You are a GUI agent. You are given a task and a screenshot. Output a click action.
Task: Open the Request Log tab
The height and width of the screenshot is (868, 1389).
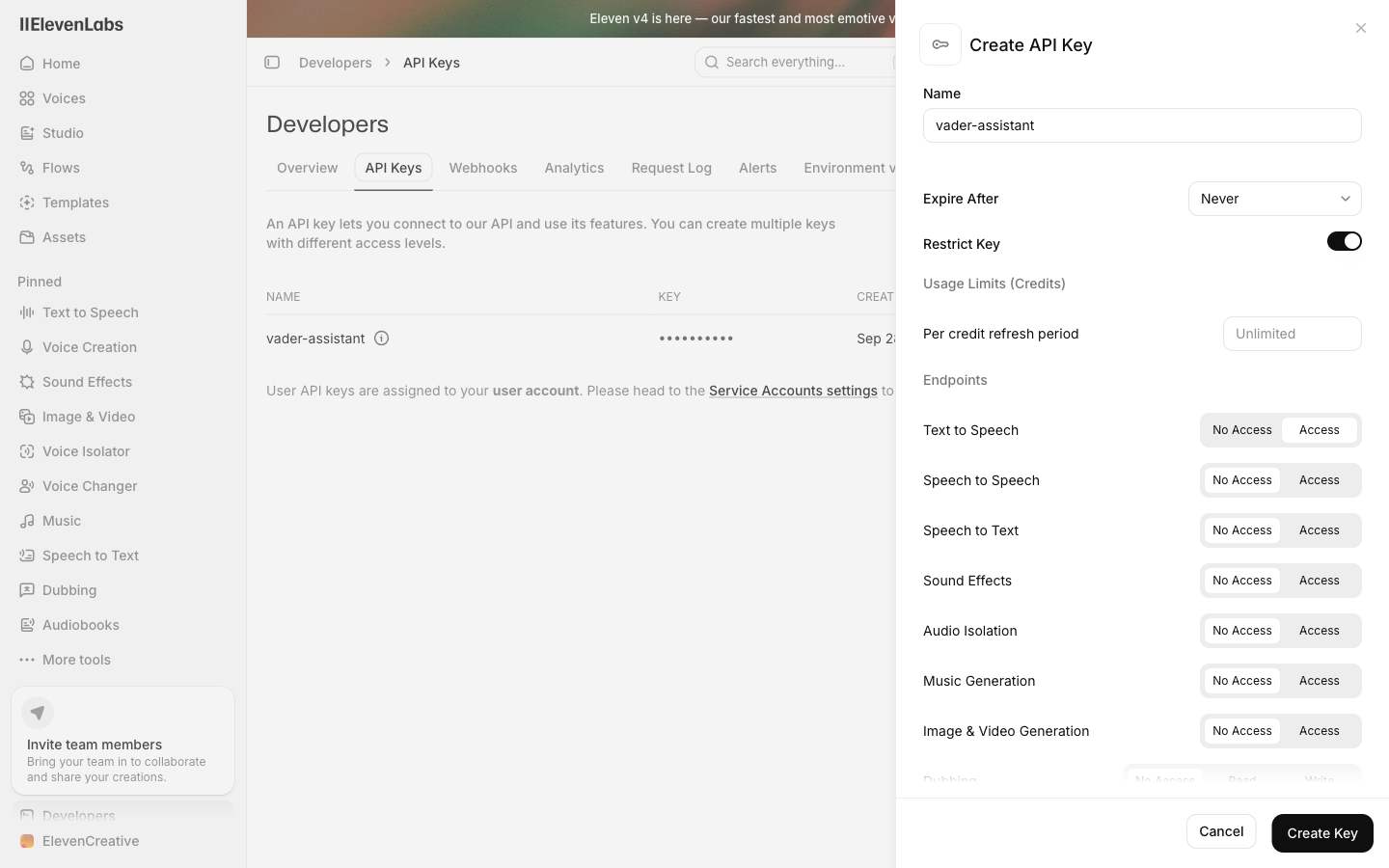tap(671, 168)
